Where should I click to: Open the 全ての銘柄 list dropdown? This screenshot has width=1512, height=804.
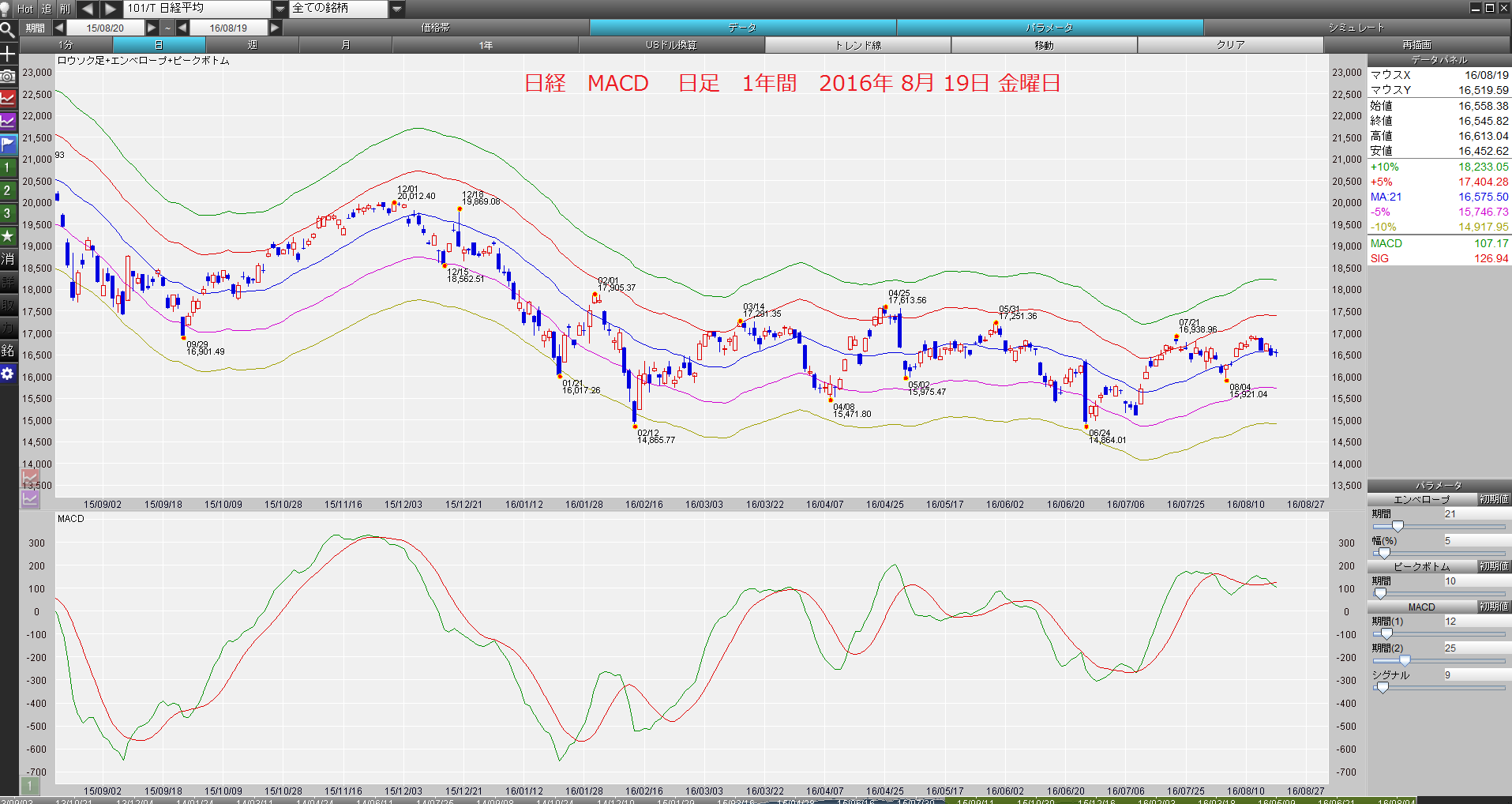397,9
